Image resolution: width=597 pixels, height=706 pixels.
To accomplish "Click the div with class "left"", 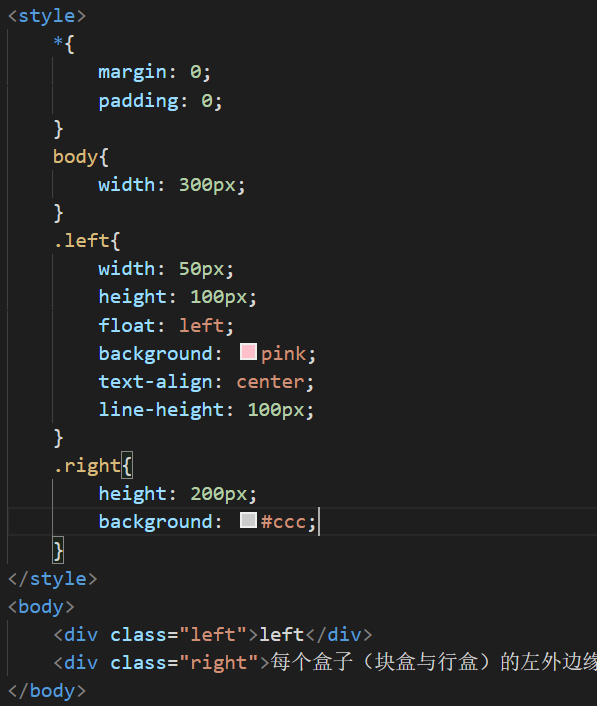I will (213, 635).
